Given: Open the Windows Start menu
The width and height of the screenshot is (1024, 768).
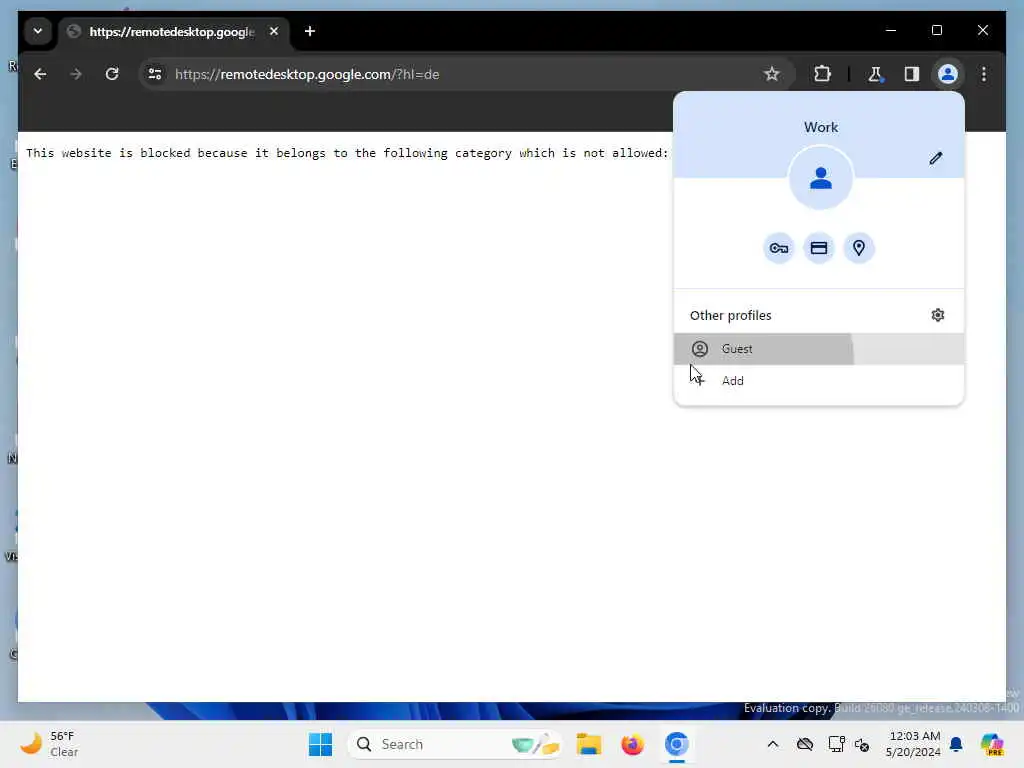Looking at the screenshot, I should (320, 744).
